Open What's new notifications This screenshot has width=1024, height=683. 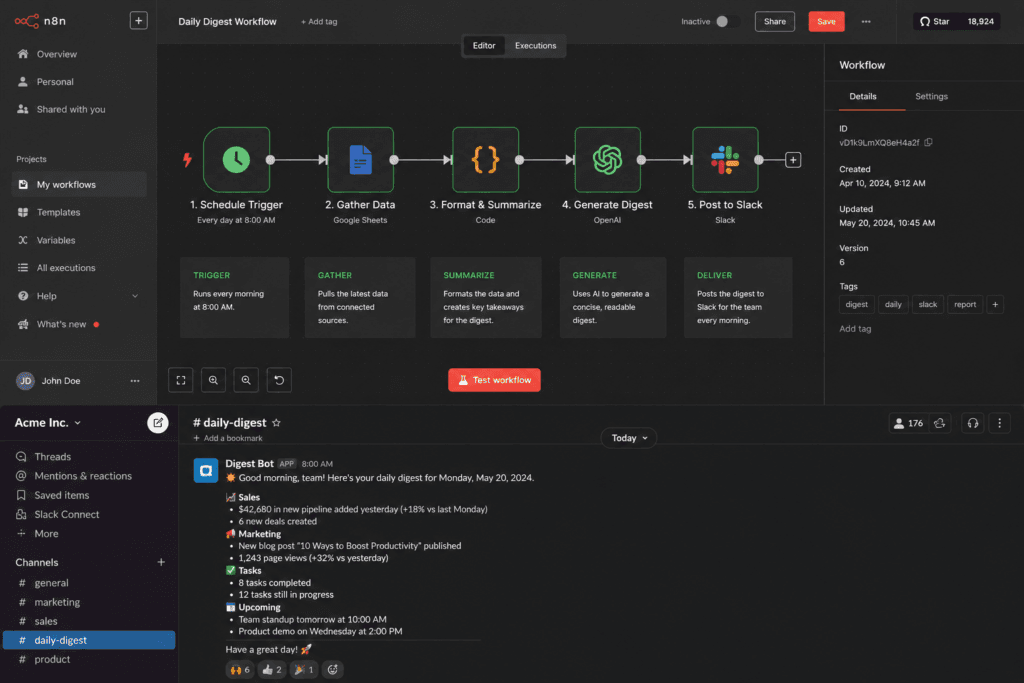pyautogui.click(x=61, y=324)
